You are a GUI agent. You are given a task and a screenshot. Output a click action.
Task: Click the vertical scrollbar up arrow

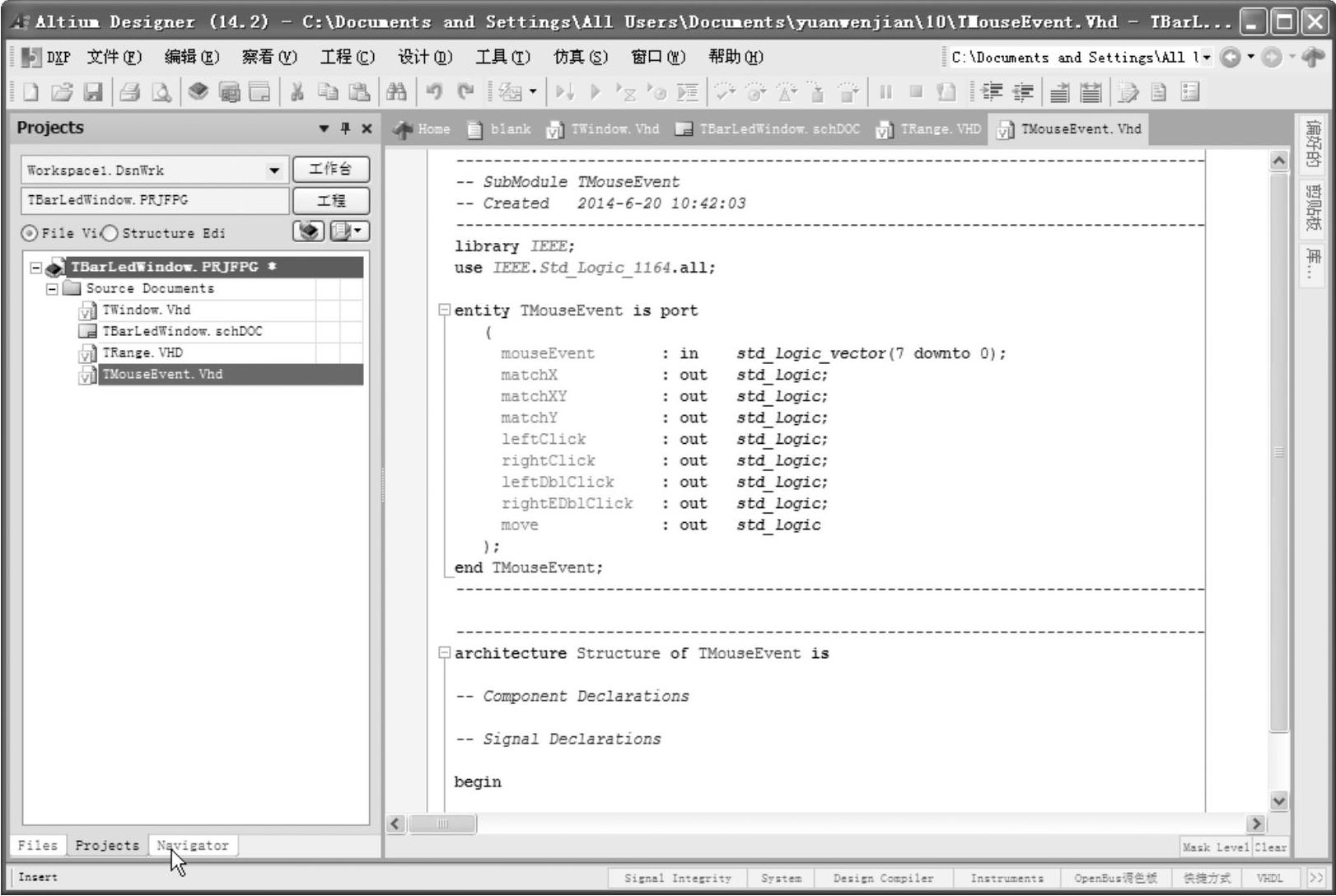1278,161
